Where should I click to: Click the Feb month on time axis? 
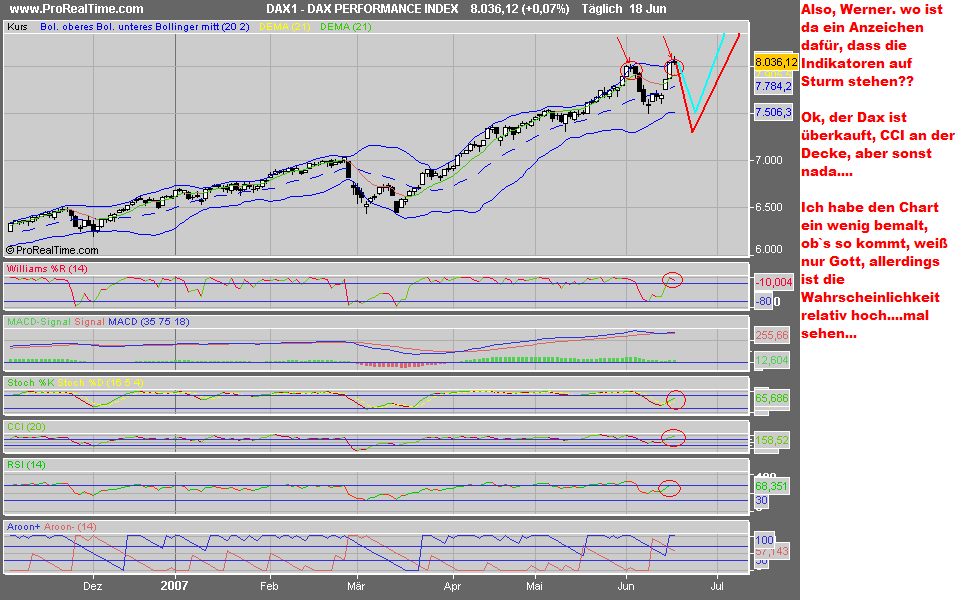(269, 586)
